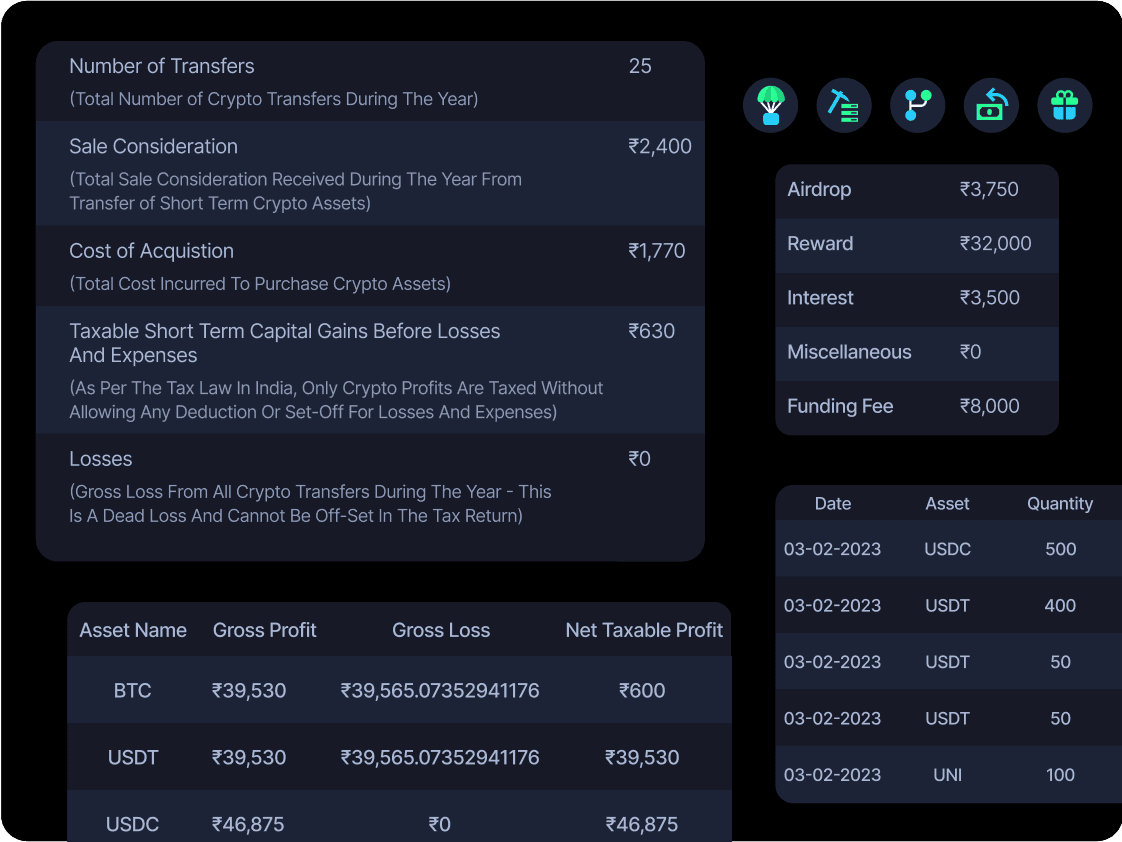Select the mining pickaxe icon
The height and width of the screenshot is (842, 1122).
click(844, 105)
